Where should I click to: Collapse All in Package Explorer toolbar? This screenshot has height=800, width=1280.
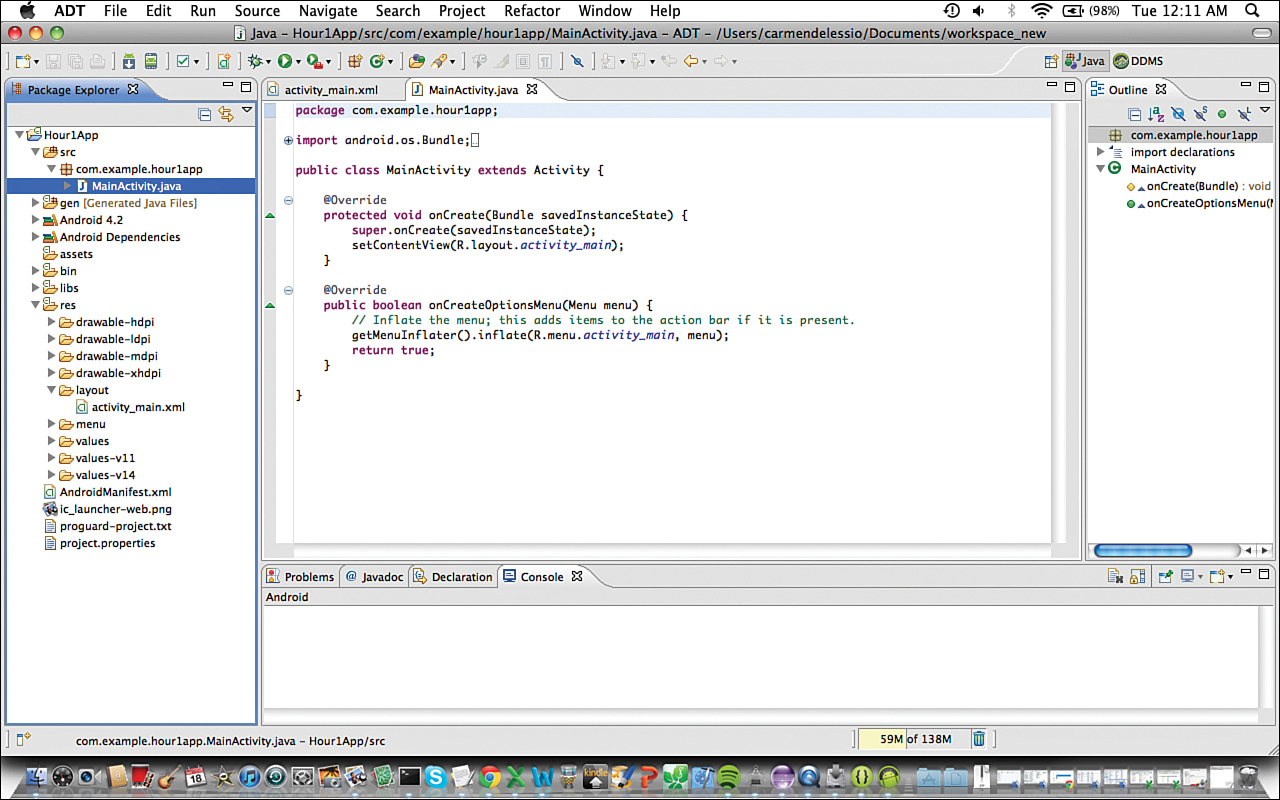tap(205, 114)
